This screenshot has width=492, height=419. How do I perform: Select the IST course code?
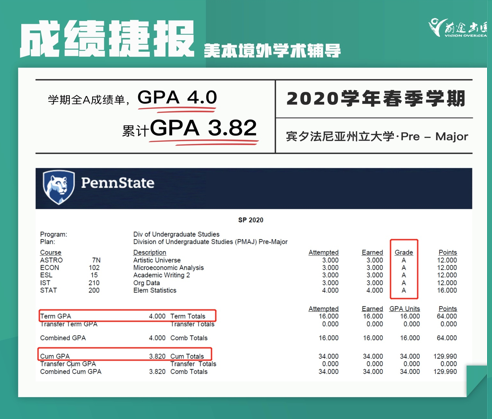pyautogui.click(x=45, y=283)
